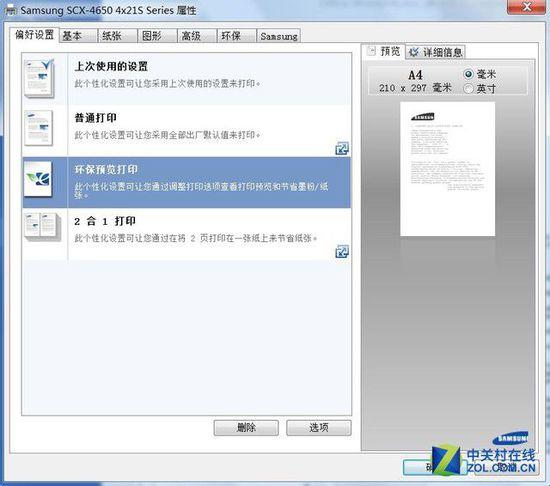Click the 210 x 297 毫米 dimensions text
The image size is (550, 486).
coord(415,88)
